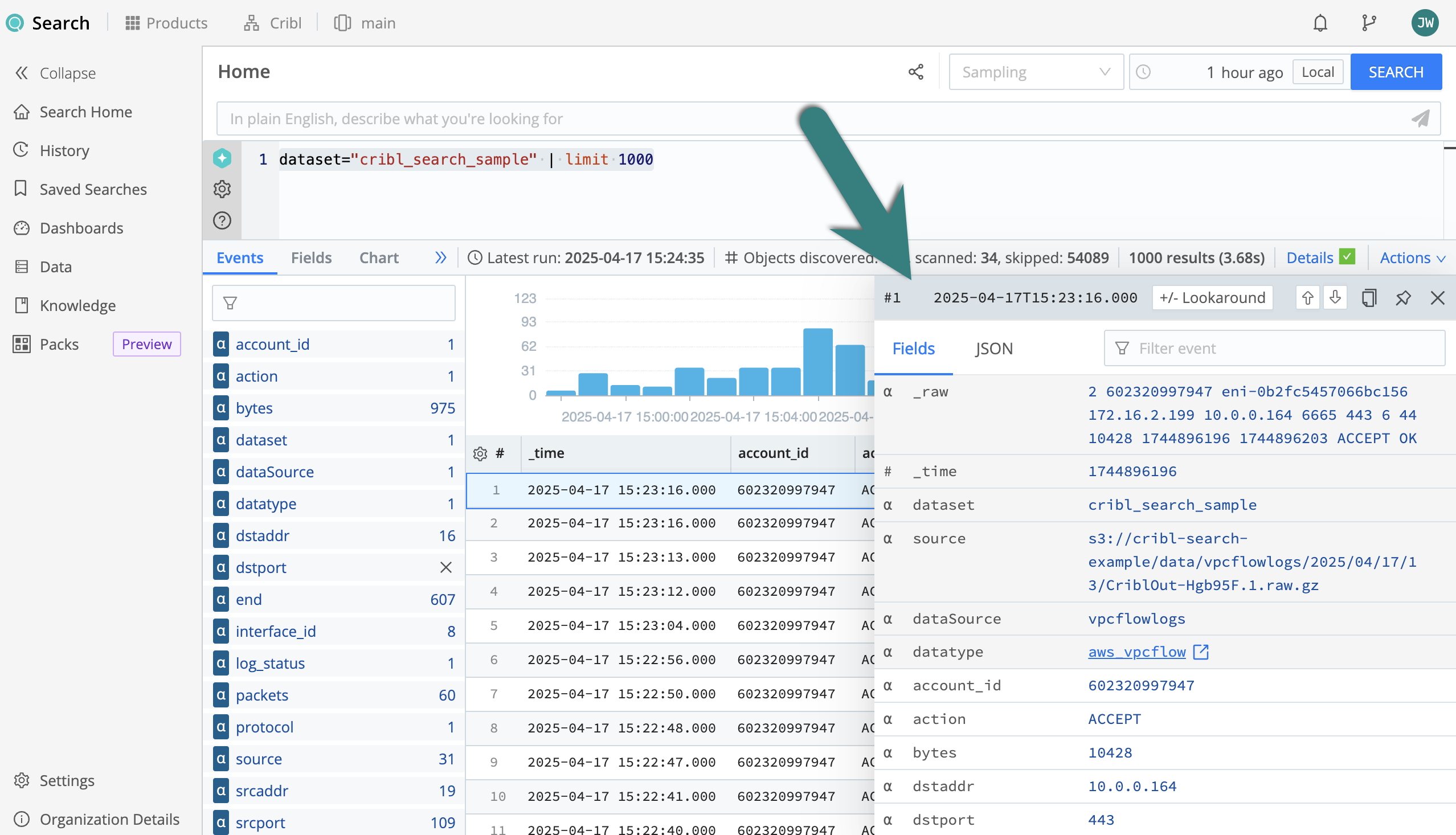Click the share search icon
Screen dimensions: 1456x835
click(x=916, y=72)
